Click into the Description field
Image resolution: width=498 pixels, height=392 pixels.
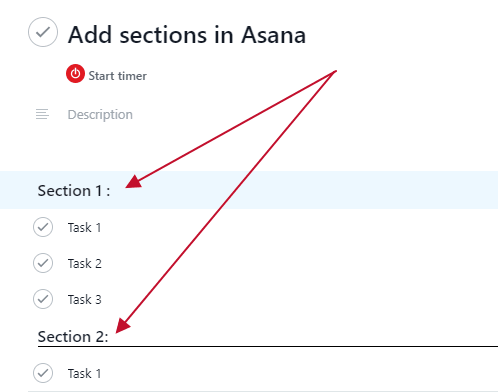pos(100,114)
